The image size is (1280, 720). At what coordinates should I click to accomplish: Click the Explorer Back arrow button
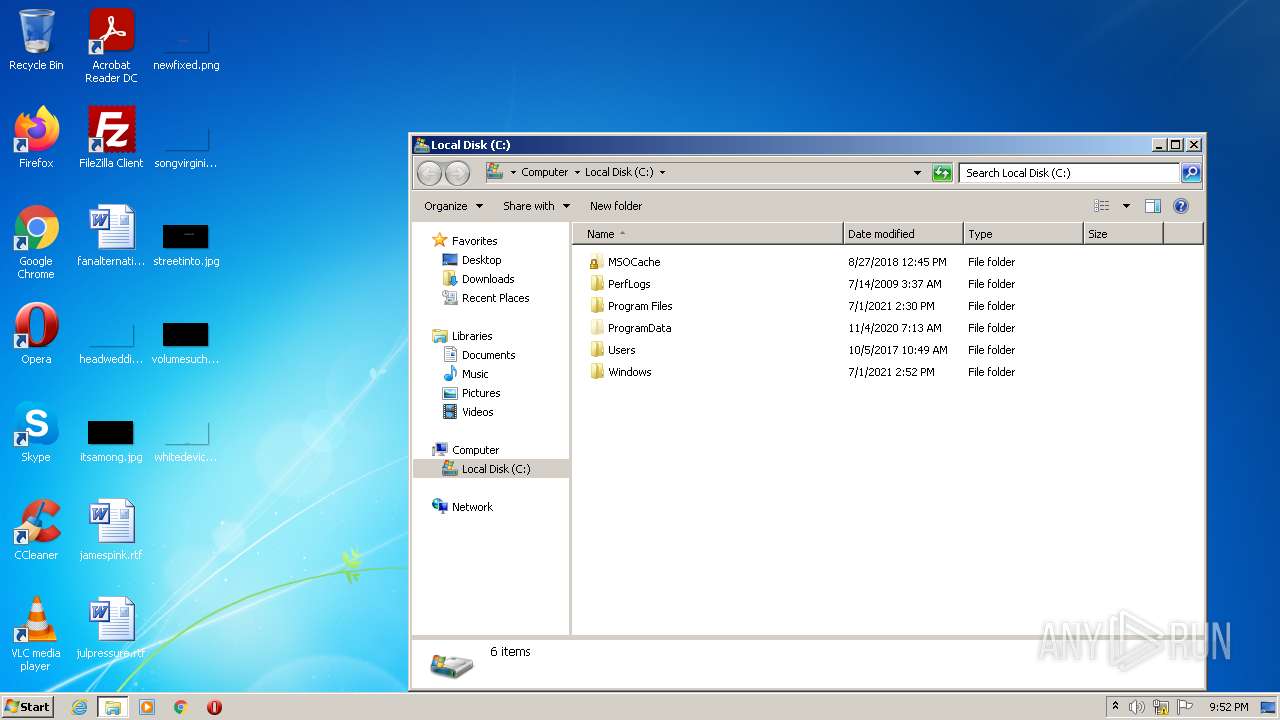pyautogui.click(x=429, y=173)
